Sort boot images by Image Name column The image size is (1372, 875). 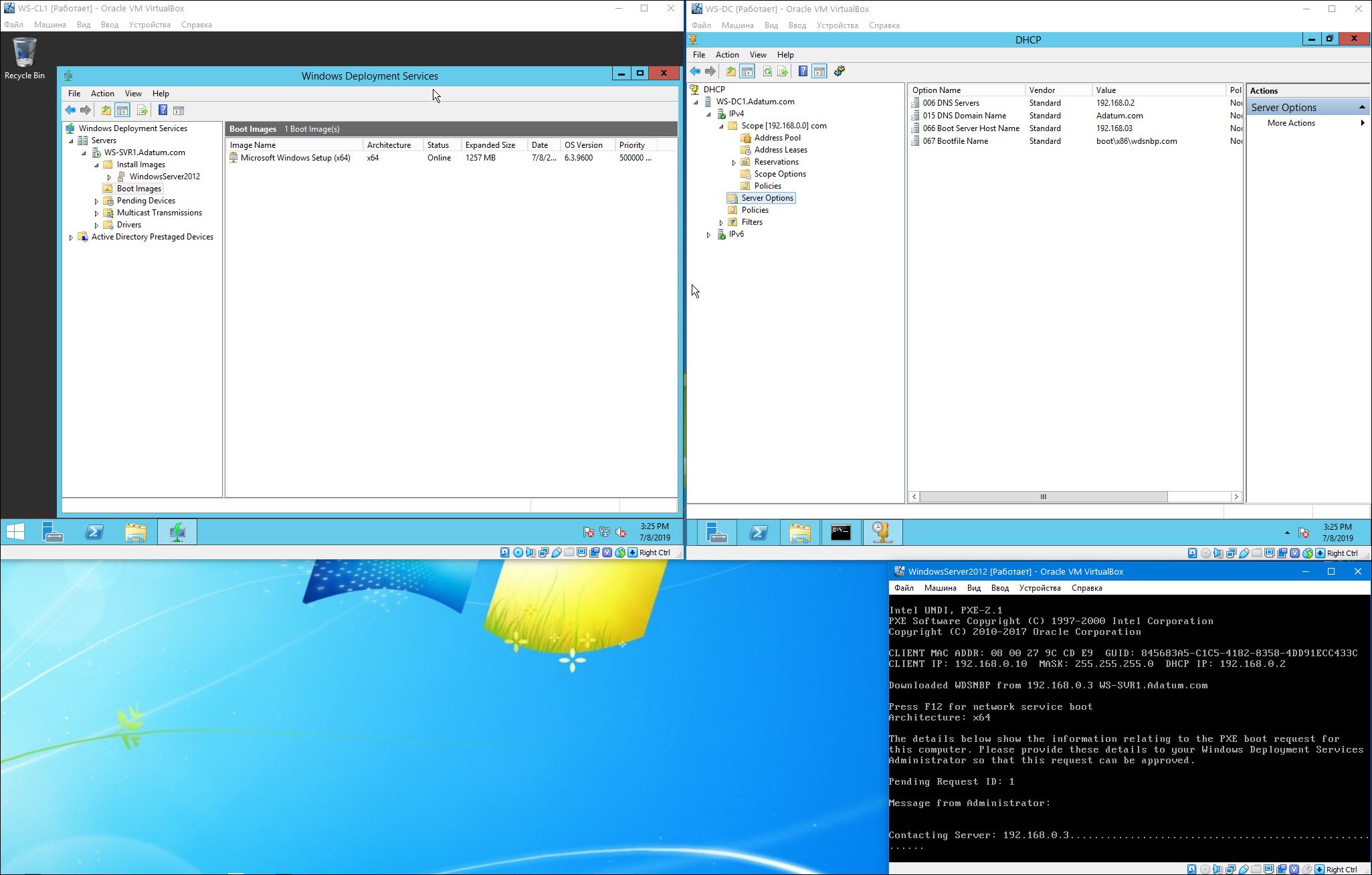(x=294, y=145)
